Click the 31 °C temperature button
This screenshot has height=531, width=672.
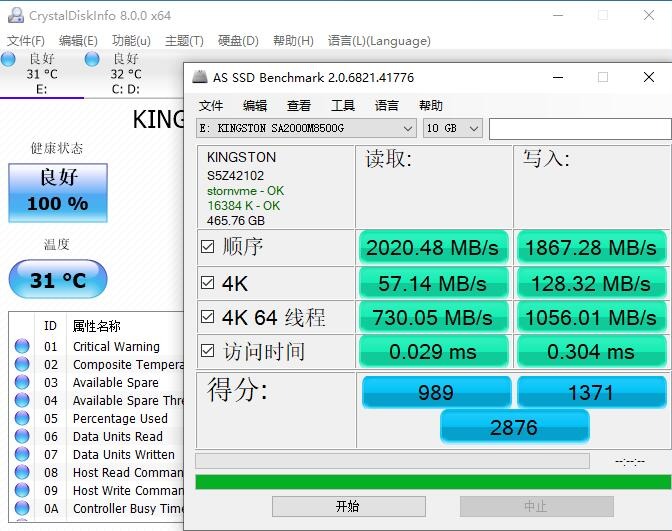click(58, 279)
